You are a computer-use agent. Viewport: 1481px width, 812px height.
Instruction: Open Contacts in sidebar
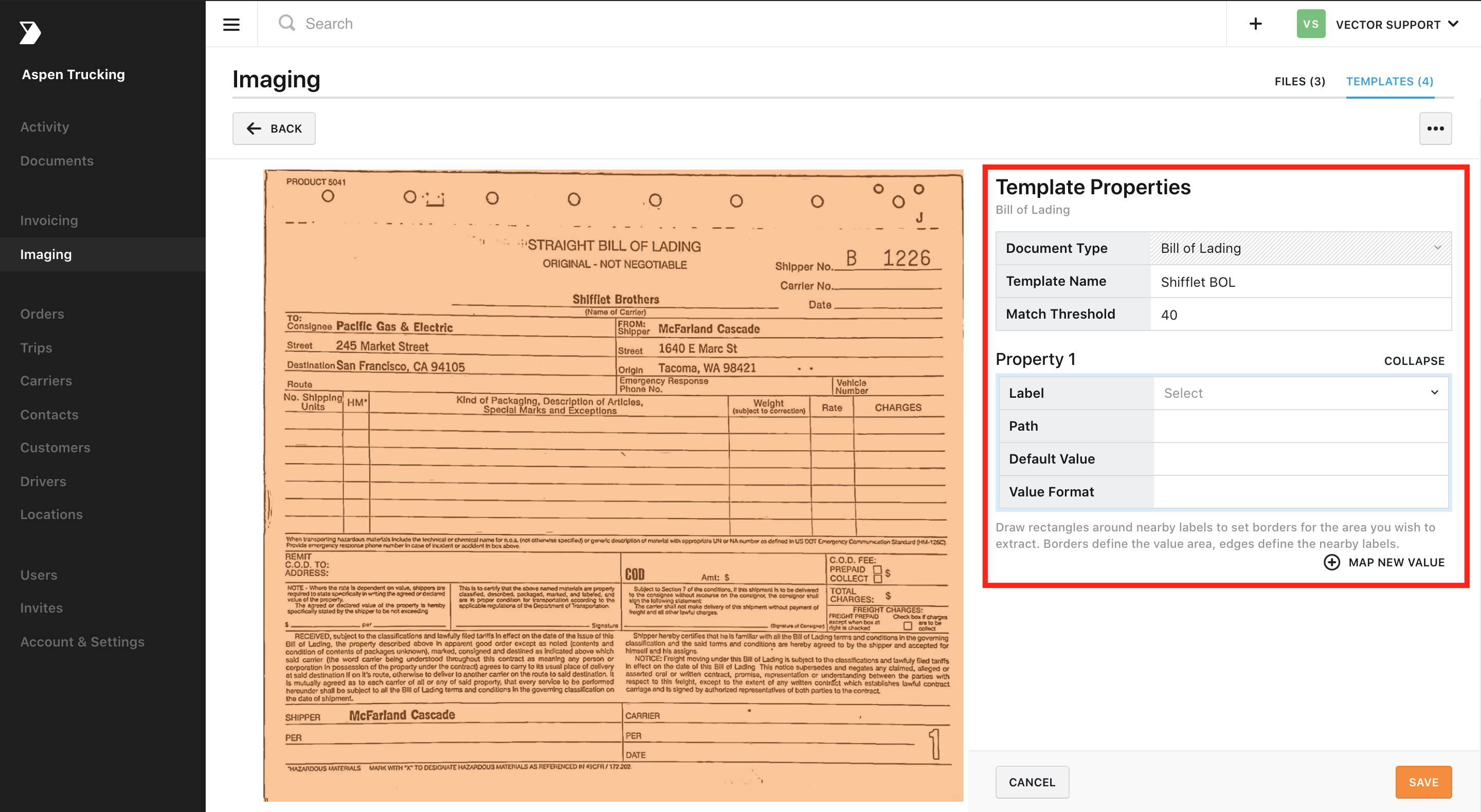coord(49,415)
